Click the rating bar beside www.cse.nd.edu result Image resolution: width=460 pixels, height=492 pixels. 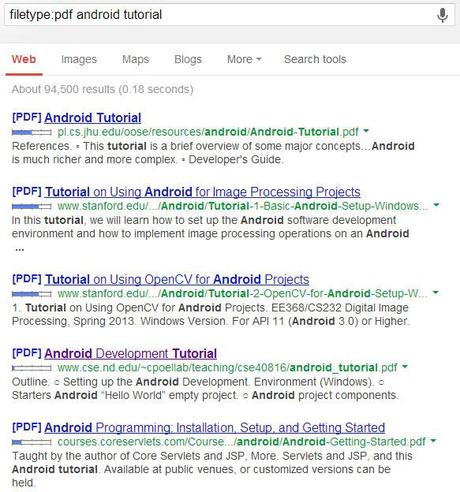coord(32,368)
